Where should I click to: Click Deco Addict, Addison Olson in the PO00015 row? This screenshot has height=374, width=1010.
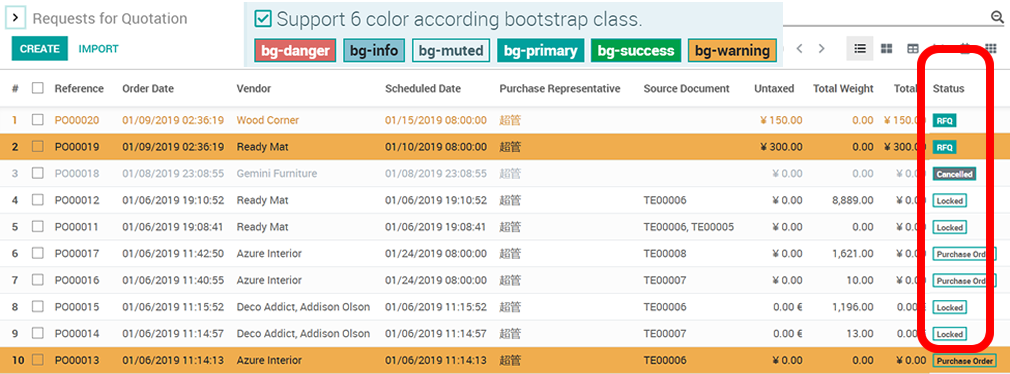point(303,307)
